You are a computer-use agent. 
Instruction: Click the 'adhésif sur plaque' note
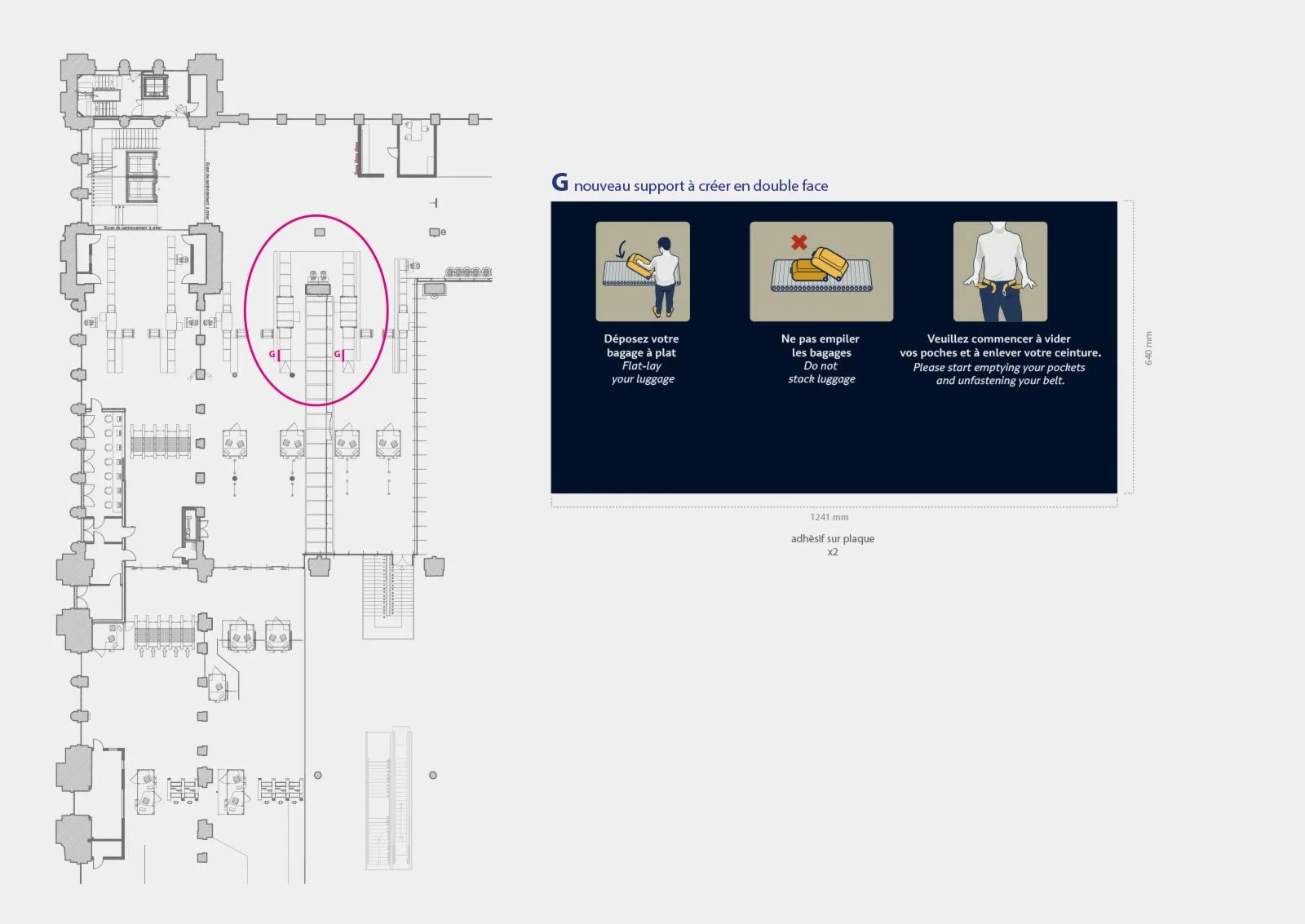click(x=833, y=538)
